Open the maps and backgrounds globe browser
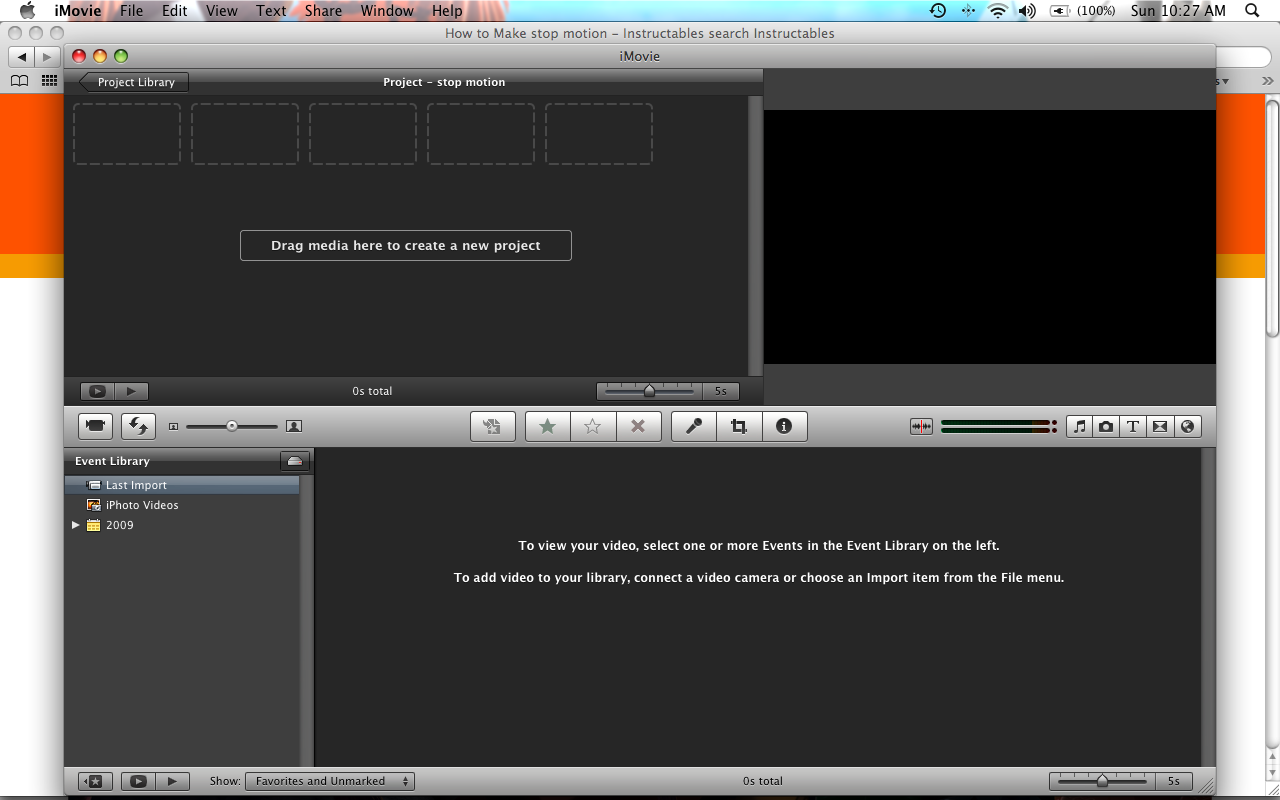1280x800 pixels. [x=1187, y=426]
